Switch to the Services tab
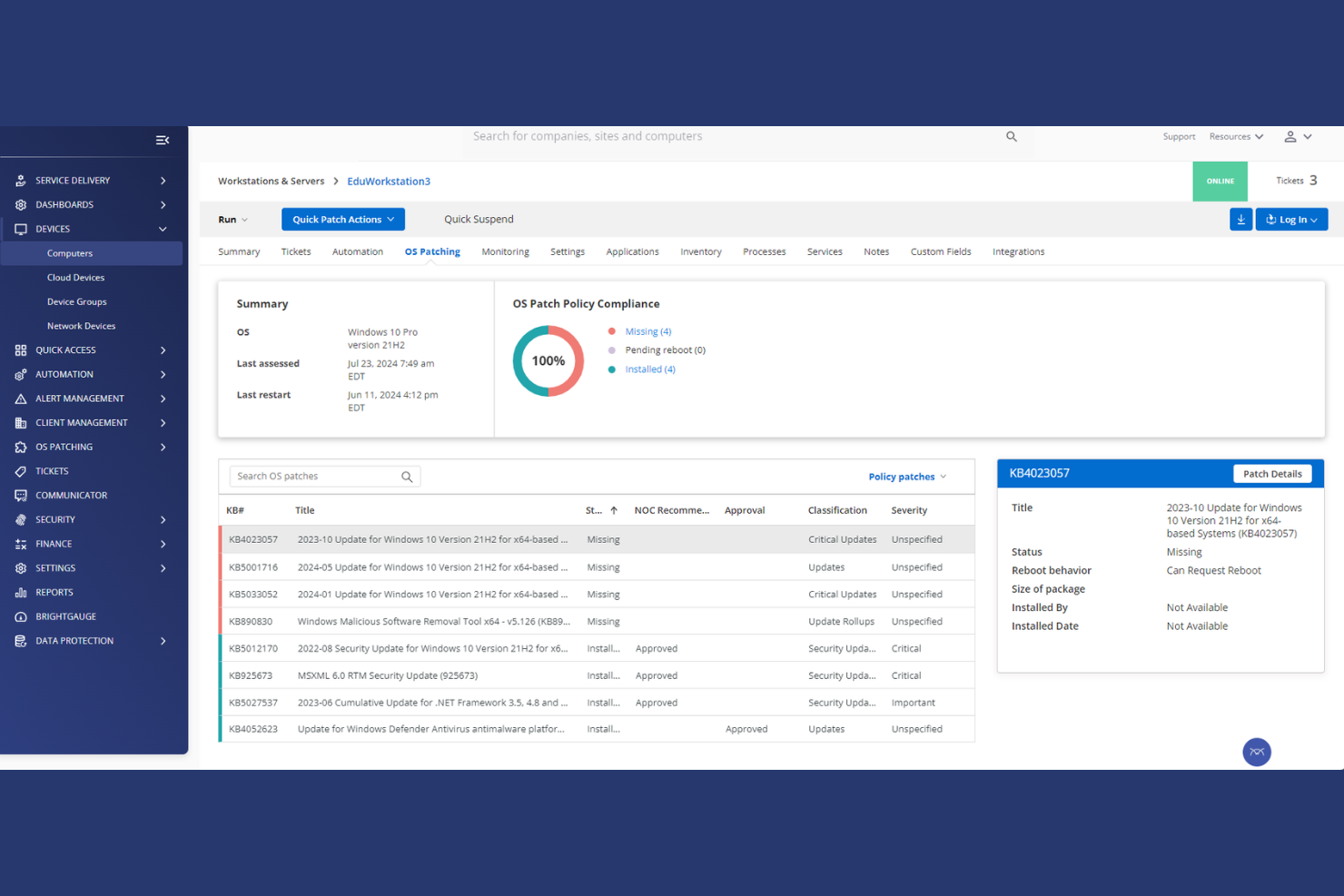The image size is (1344, 896). coord(825,251)
